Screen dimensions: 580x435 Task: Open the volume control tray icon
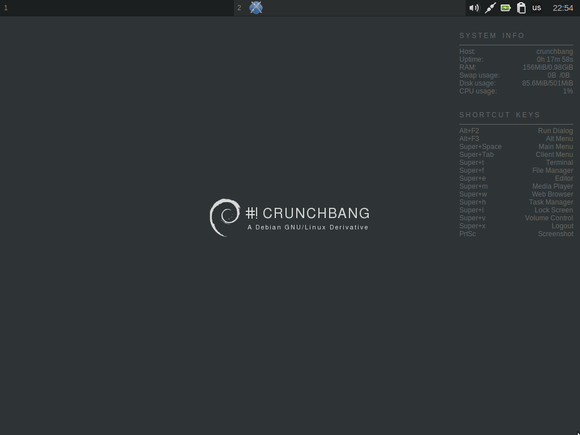click(x=474, y=8)
